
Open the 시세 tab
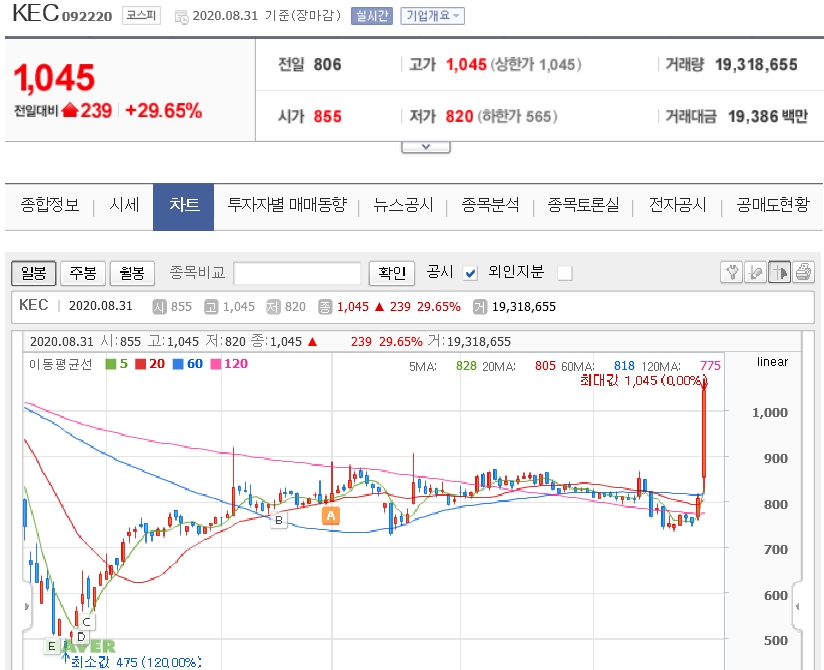coord(124,205)
